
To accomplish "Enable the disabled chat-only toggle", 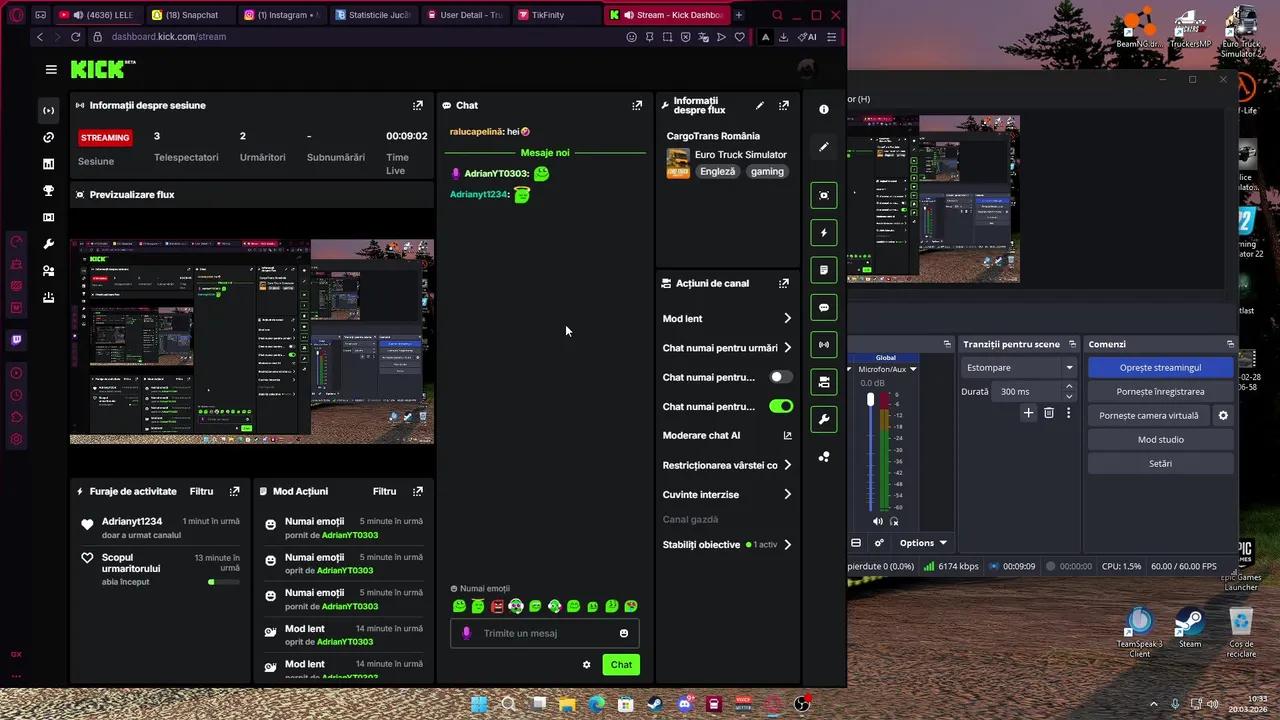I will click(x=781, y=377).
